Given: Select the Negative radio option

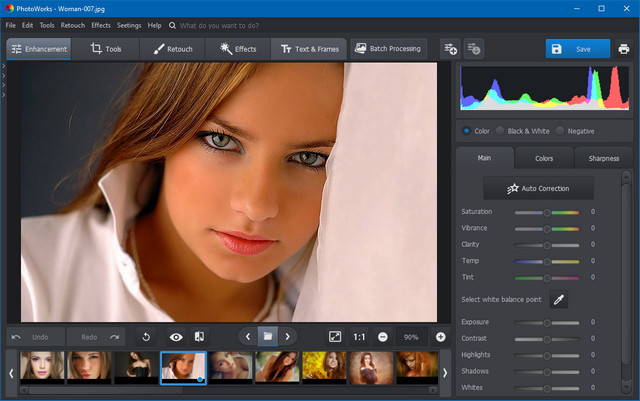Looking at the screenshot, I should pyautogui.click(x=560, y=131).
